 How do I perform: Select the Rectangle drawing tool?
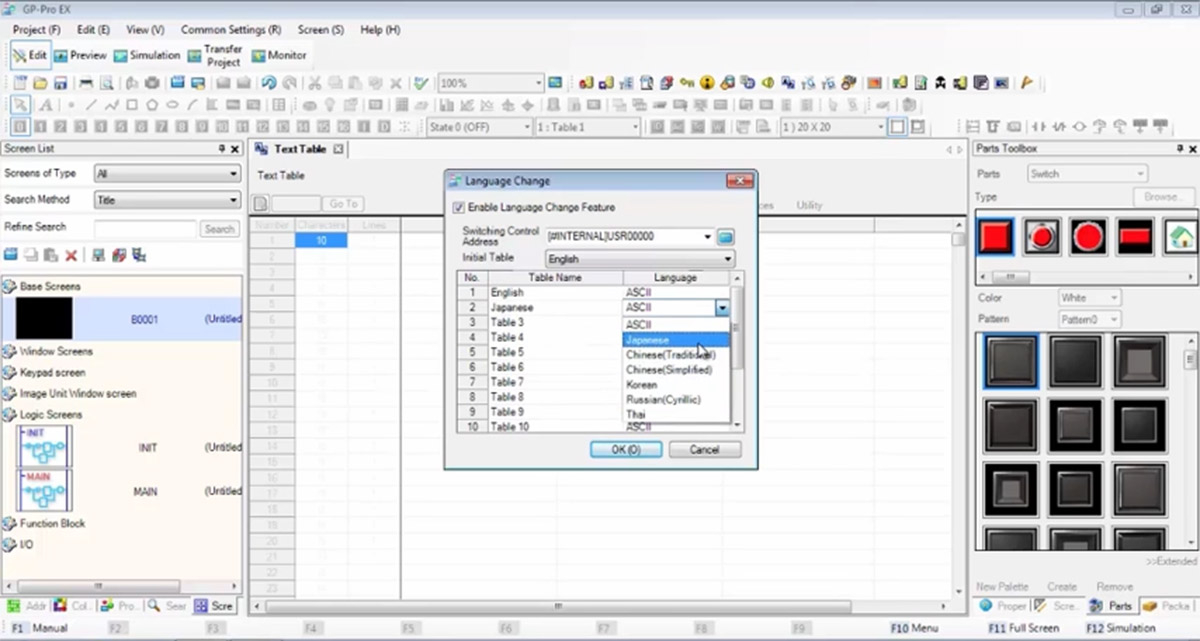point(131,105)
